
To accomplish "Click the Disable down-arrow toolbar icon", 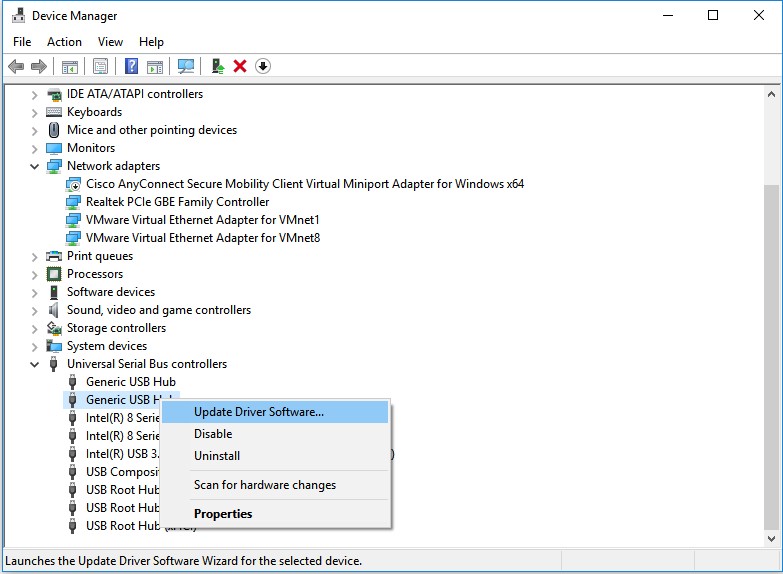I will click(x=263, y=66).
